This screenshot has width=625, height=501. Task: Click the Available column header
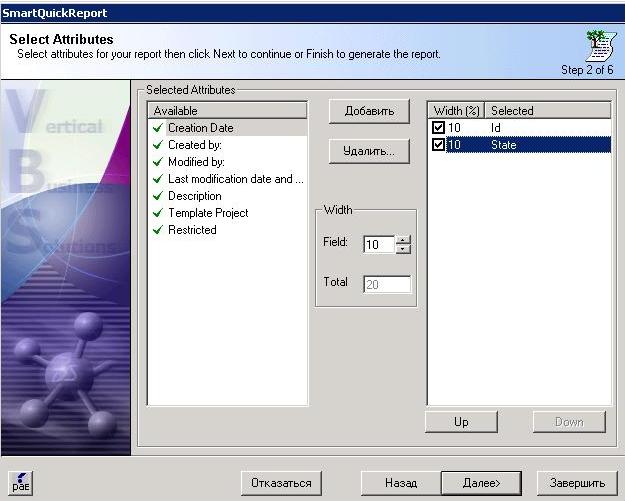click(228, 110)
